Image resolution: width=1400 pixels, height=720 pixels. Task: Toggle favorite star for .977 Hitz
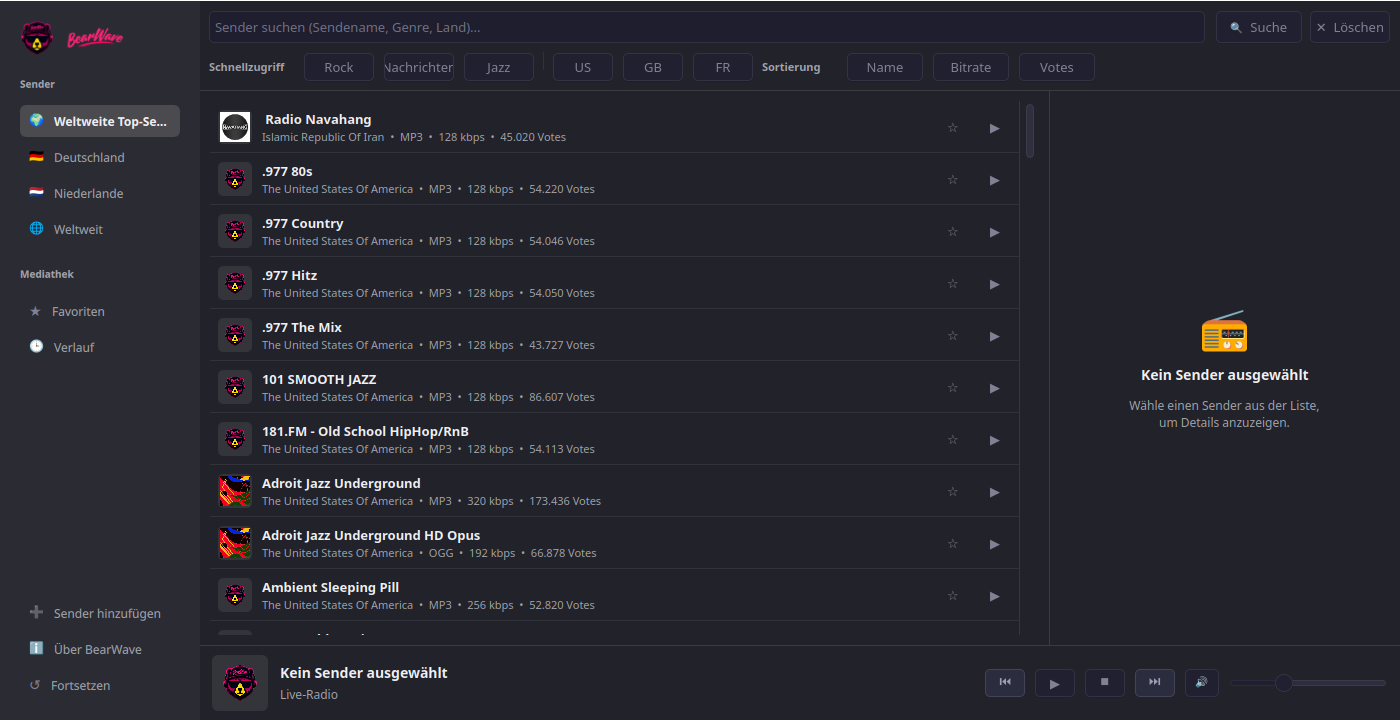[953, 284]
